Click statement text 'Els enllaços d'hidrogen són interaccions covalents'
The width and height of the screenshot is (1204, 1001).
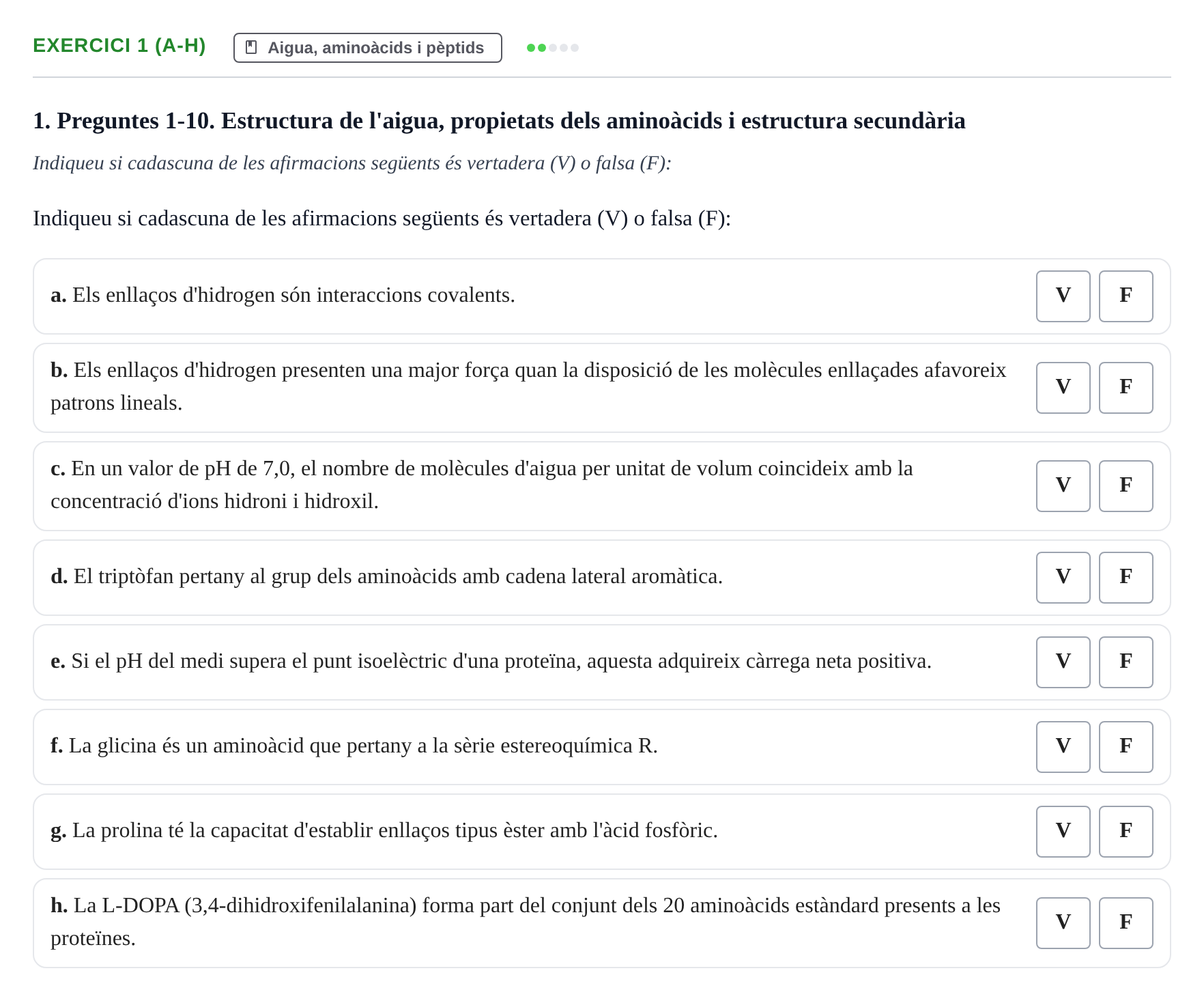(x=292, y=295)
